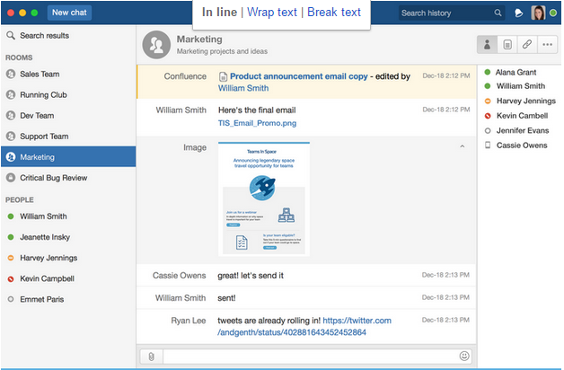564x370 pixels.
Task: Click the New chat button
Action: [69, 13]
